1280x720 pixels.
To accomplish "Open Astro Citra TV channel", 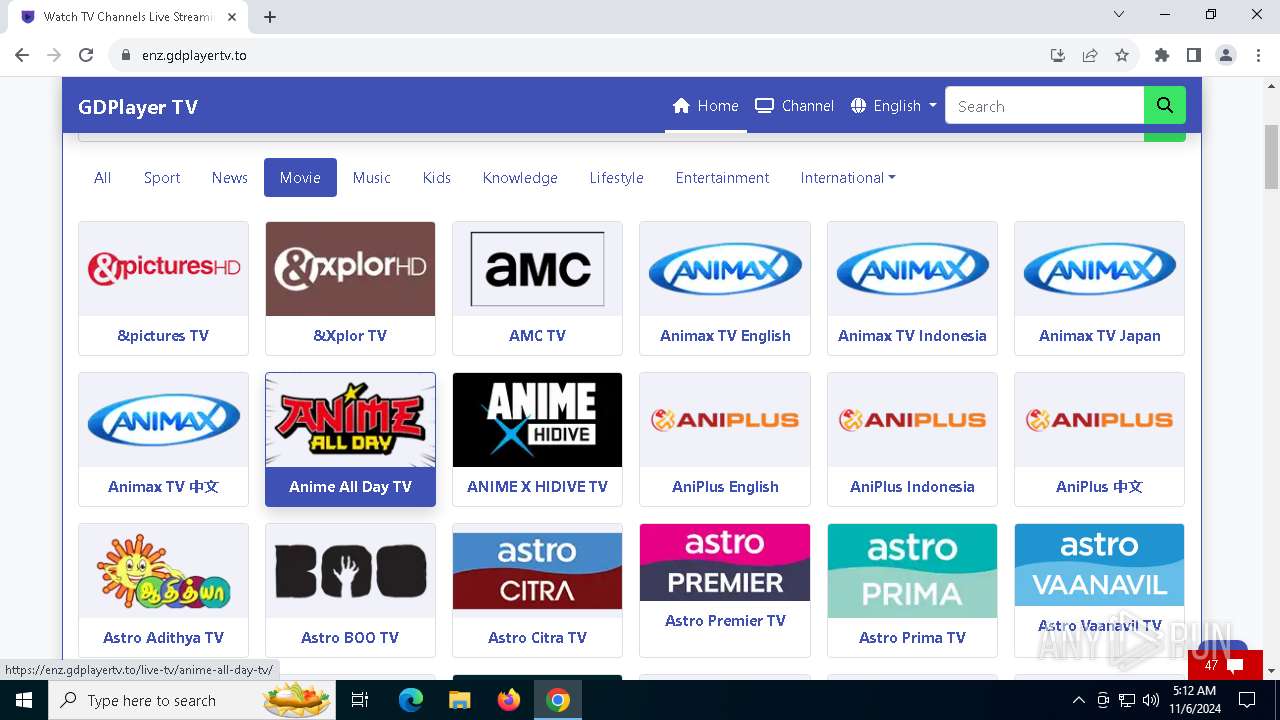I will [537, 590].
